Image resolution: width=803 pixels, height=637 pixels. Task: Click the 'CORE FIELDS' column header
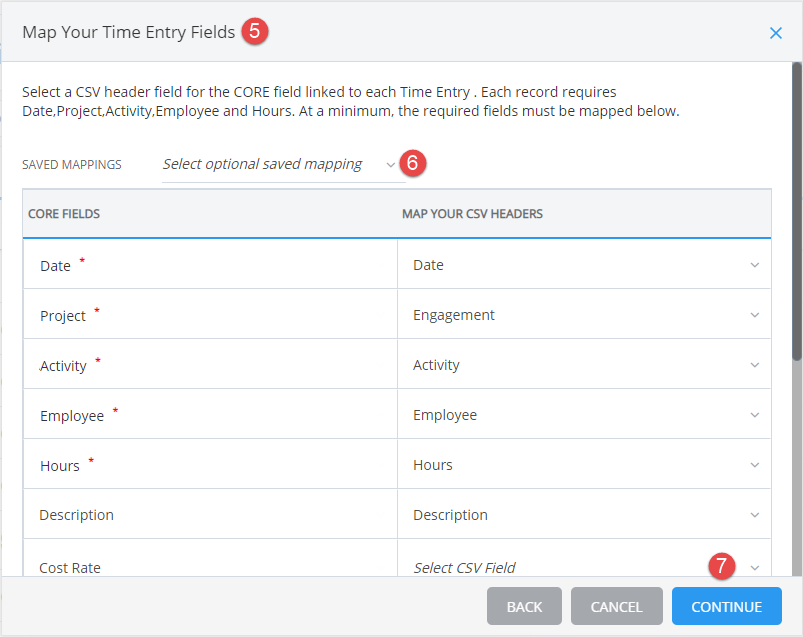point(64,214)
